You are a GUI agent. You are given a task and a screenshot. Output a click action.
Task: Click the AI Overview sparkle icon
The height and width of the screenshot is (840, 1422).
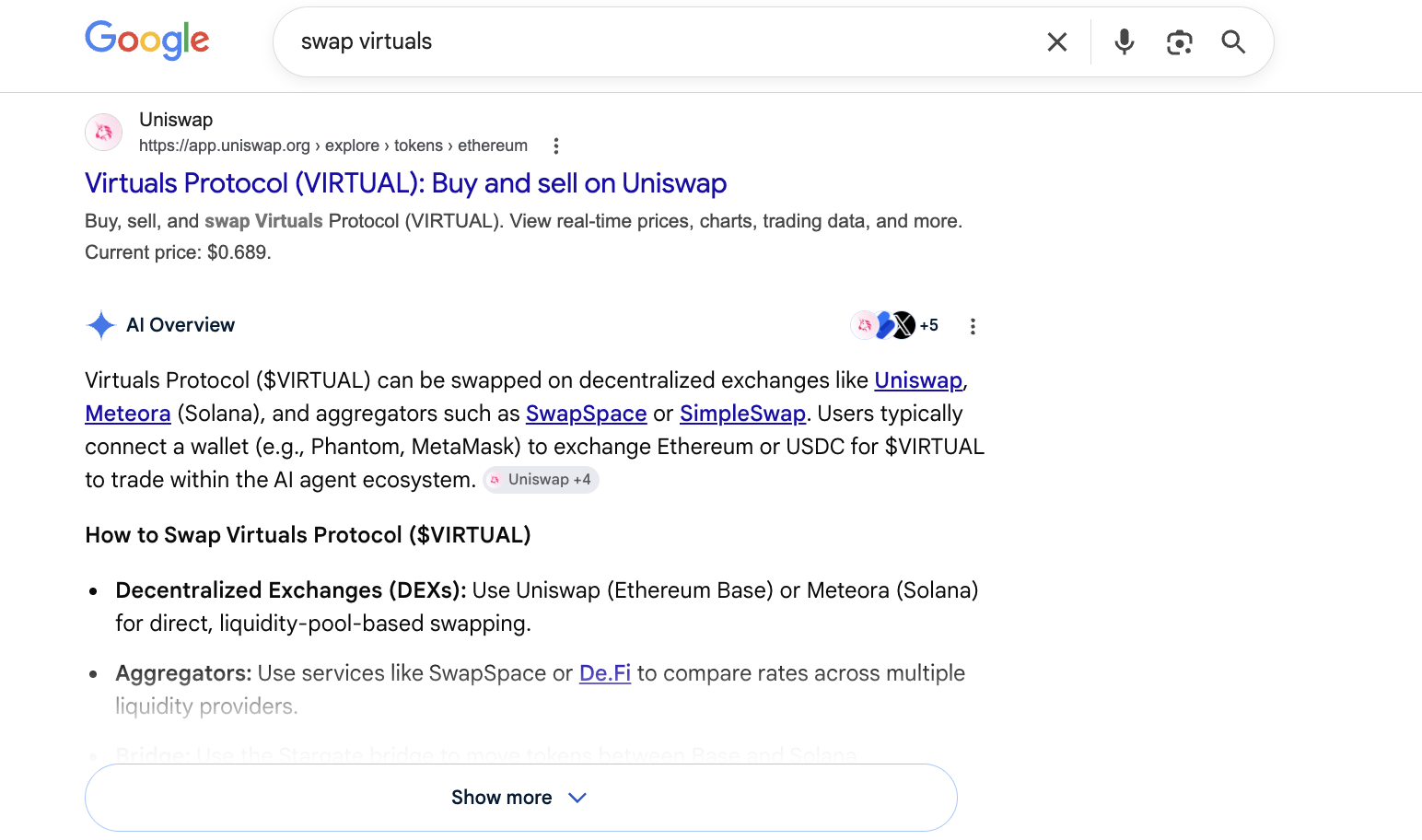click(100, 325)
